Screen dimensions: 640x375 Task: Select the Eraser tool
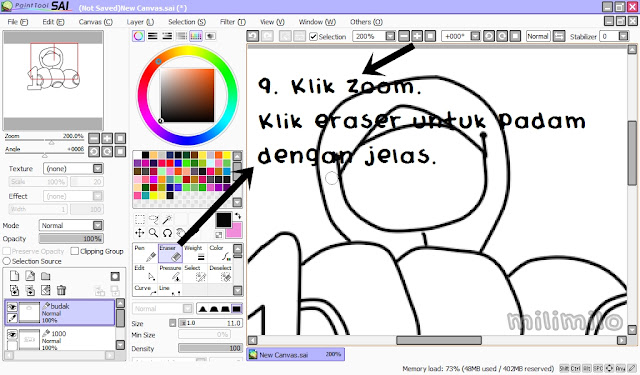tap(170, 253)
